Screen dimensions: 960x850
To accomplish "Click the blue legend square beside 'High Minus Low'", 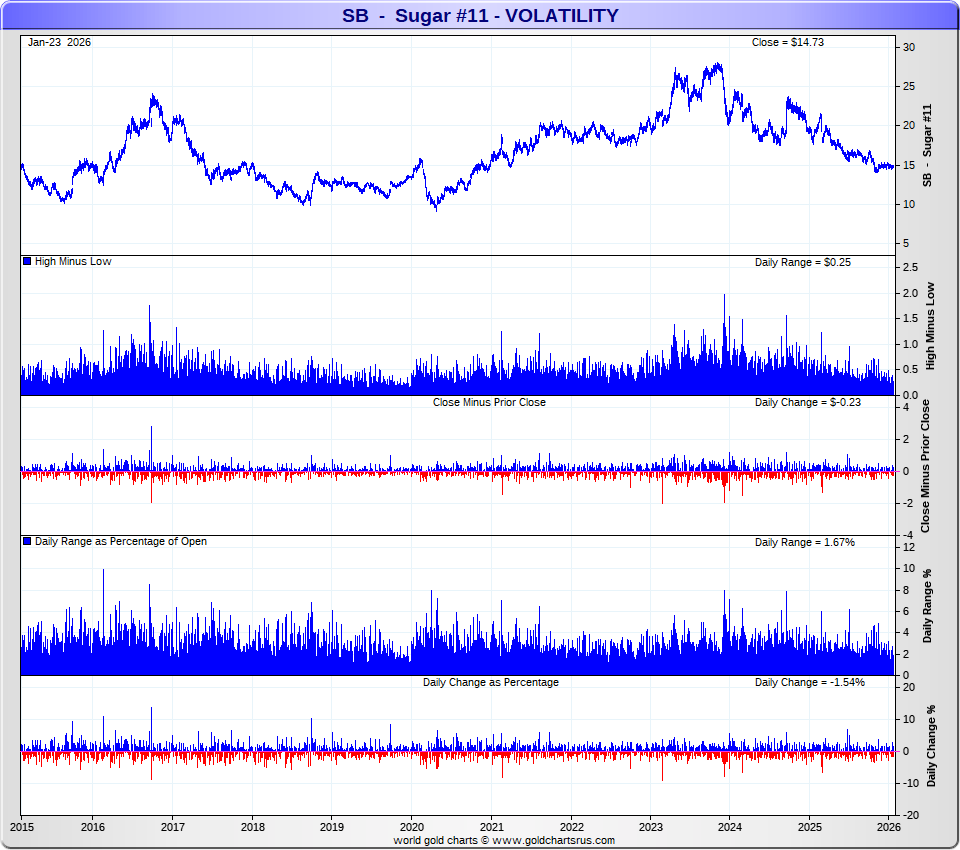I will point(27,261).
